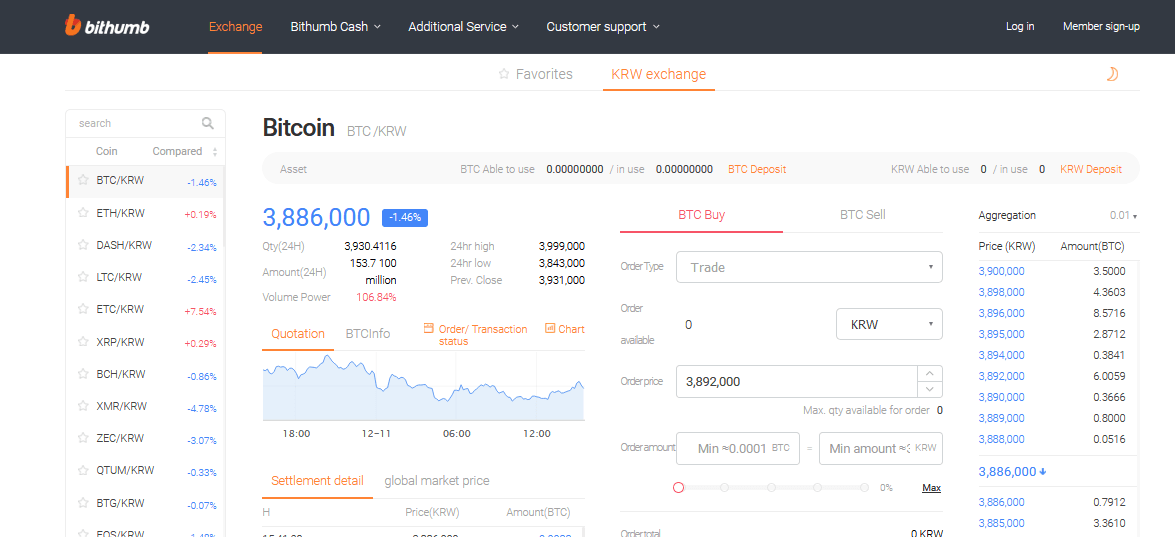Favorite LTC/KRW with its star

(x=83, y=277)
